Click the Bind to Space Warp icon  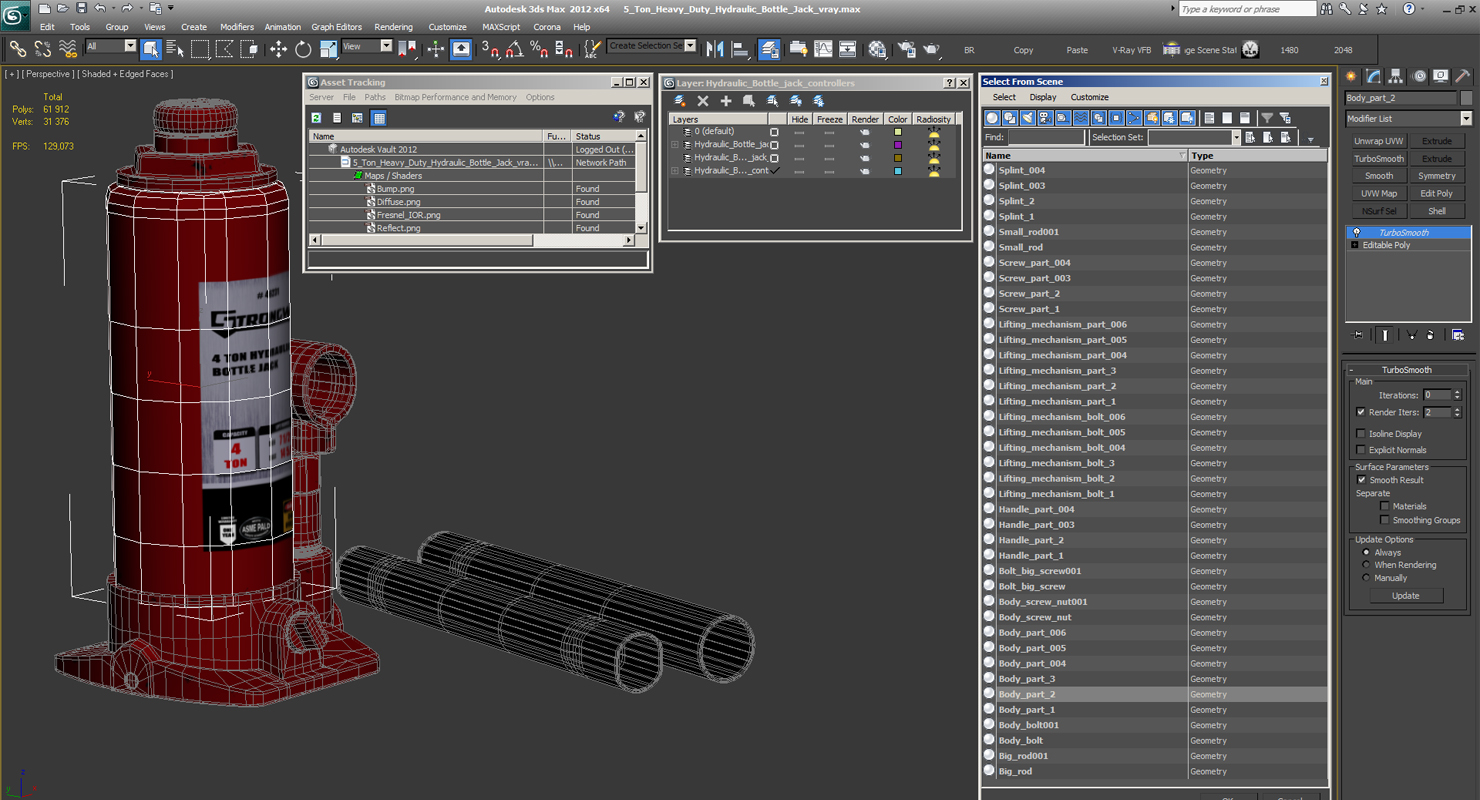click(x=67, y=48)
